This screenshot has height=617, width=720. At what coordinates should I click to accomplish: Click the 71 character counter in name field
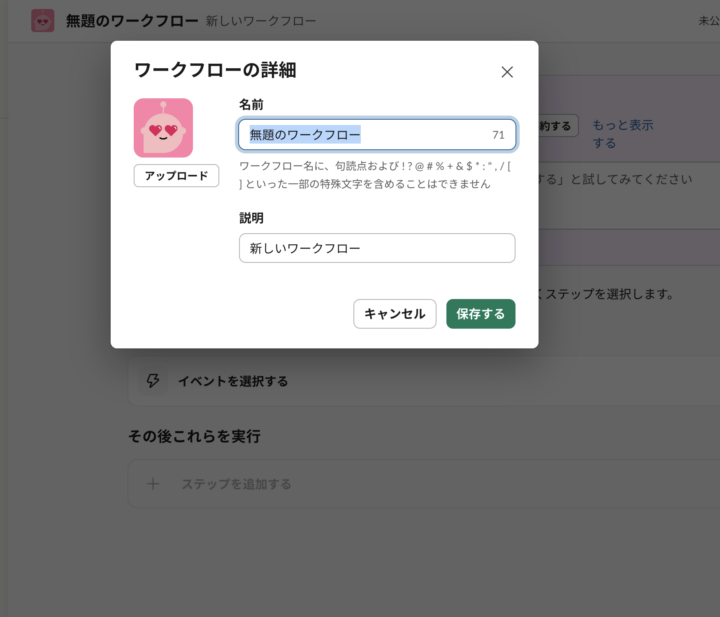(498, 135)
